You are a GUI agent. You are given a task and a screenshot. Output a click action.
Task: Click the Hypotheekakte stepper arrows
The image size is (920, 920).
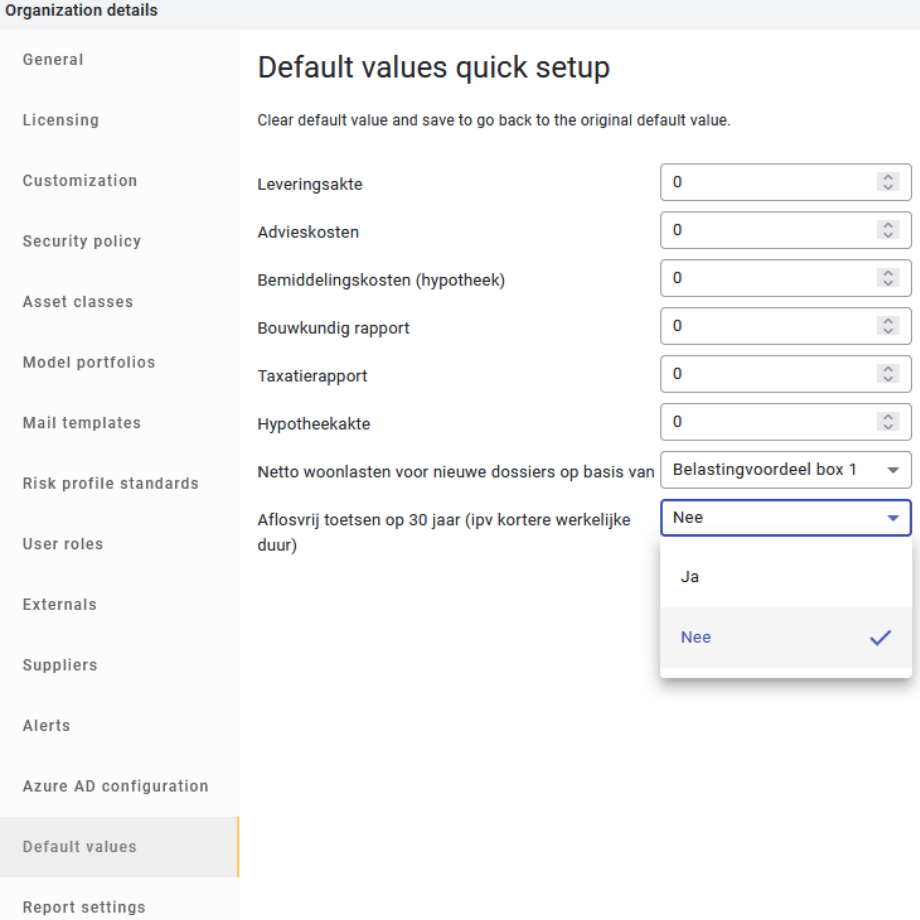pyautogui.click(x=888, y=422)
